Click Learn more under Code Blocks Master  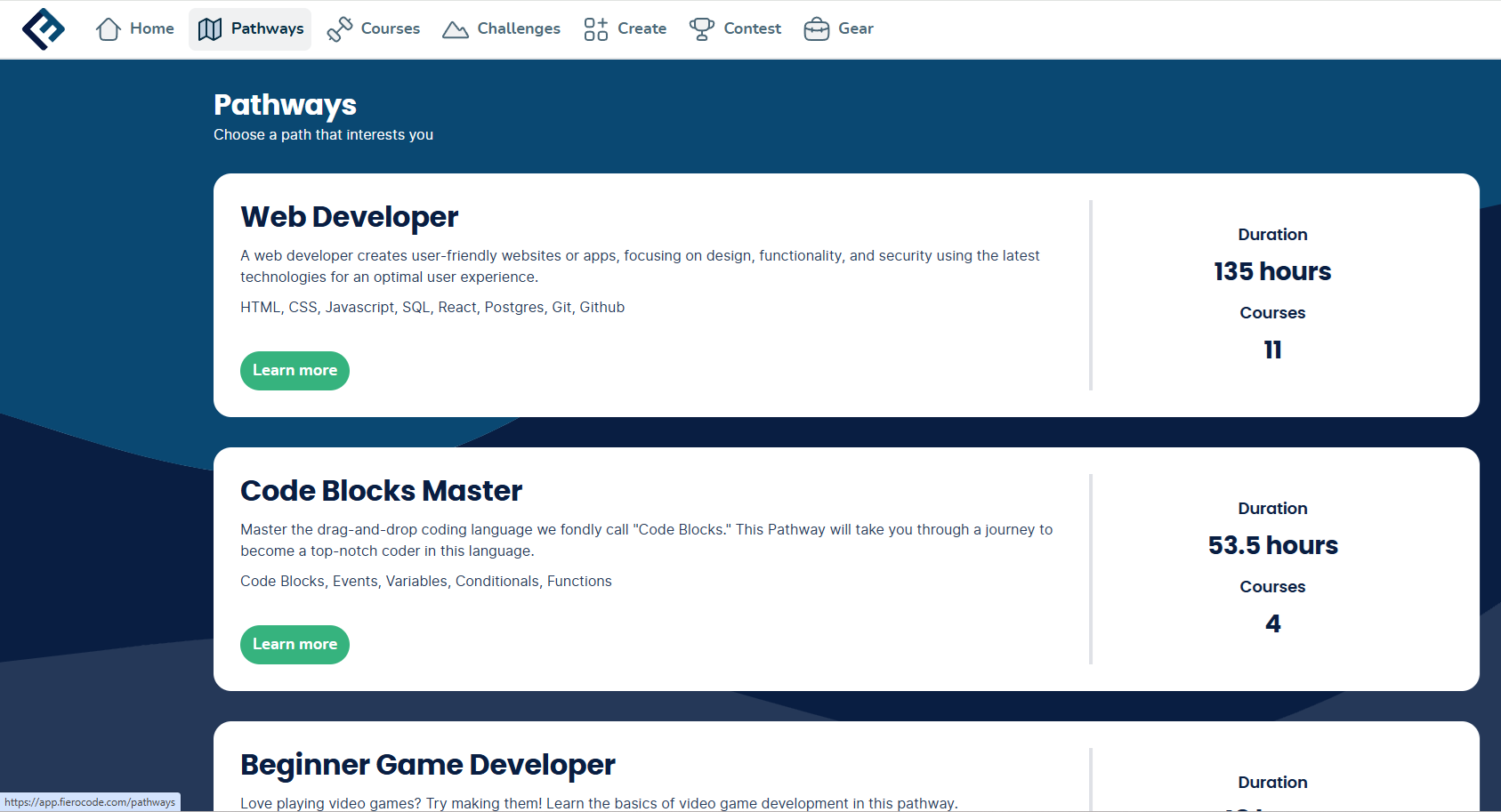(295, 645)
